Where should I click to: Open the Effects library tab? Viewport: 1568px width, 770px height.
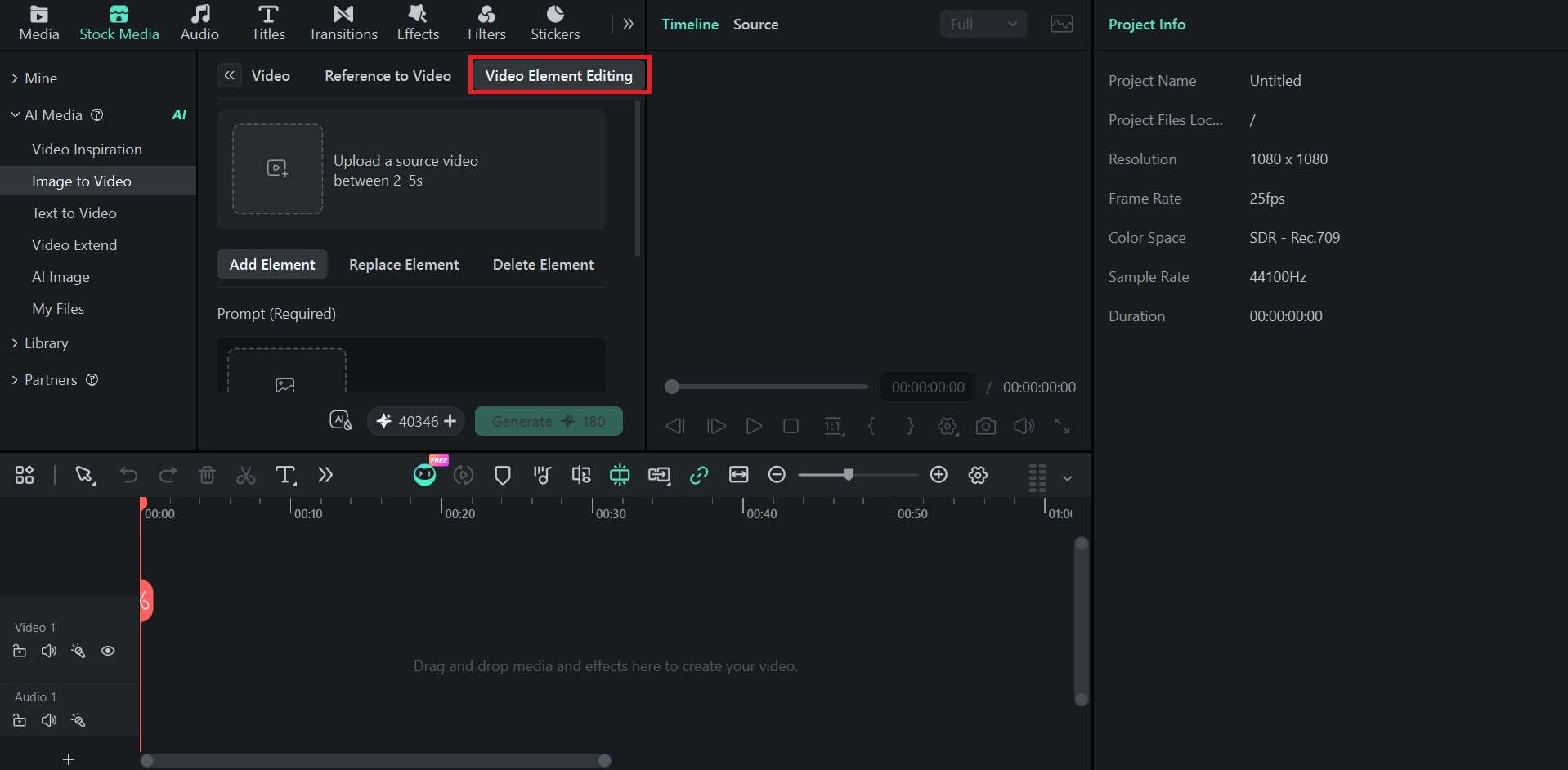tap(418, 23)
